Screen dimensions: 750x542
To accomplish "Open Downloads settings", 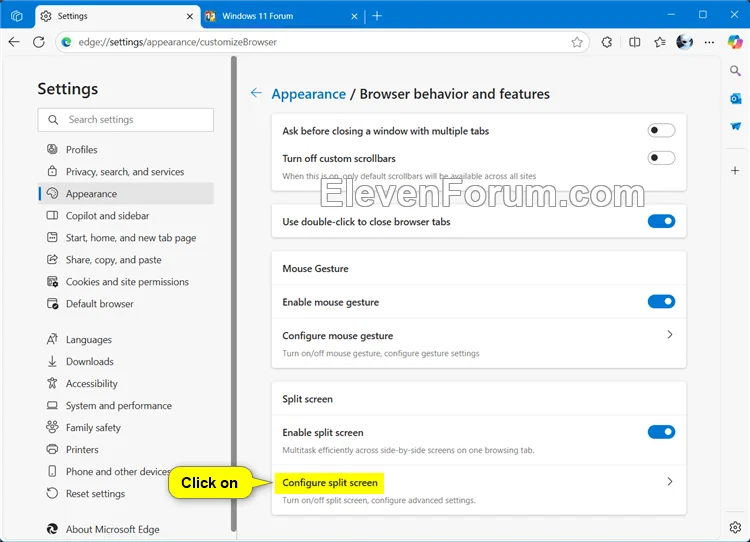I will click(x=126, y=362).
